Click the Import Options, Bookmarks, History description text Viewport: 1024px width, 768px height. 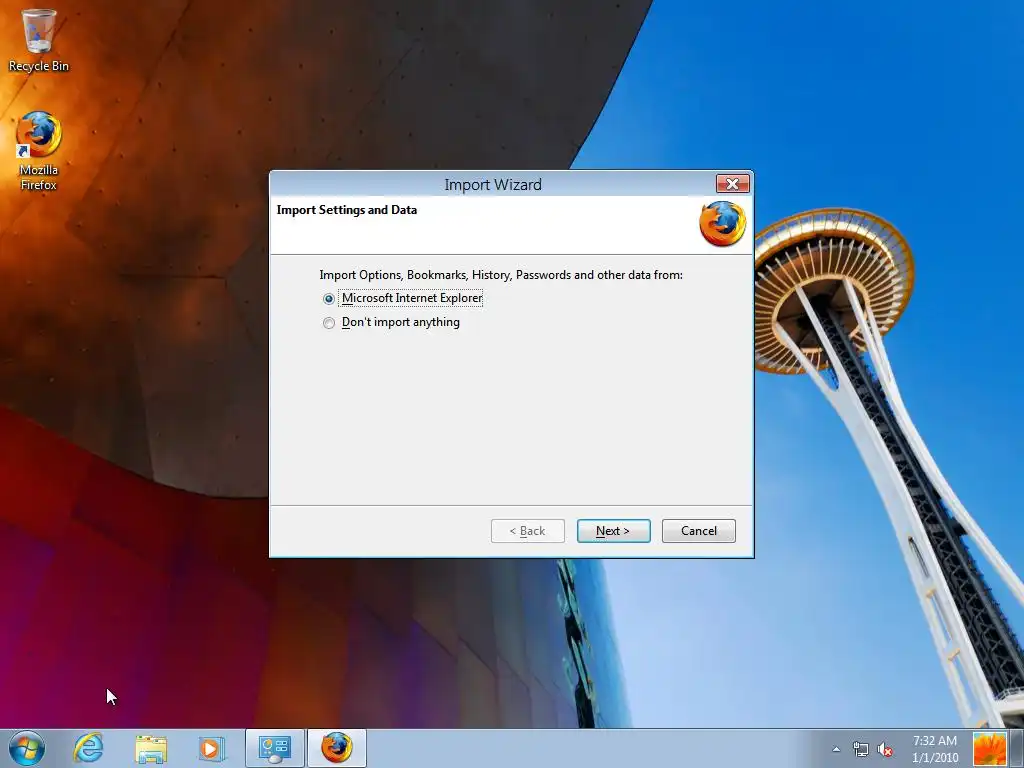[x=501, y=275]
